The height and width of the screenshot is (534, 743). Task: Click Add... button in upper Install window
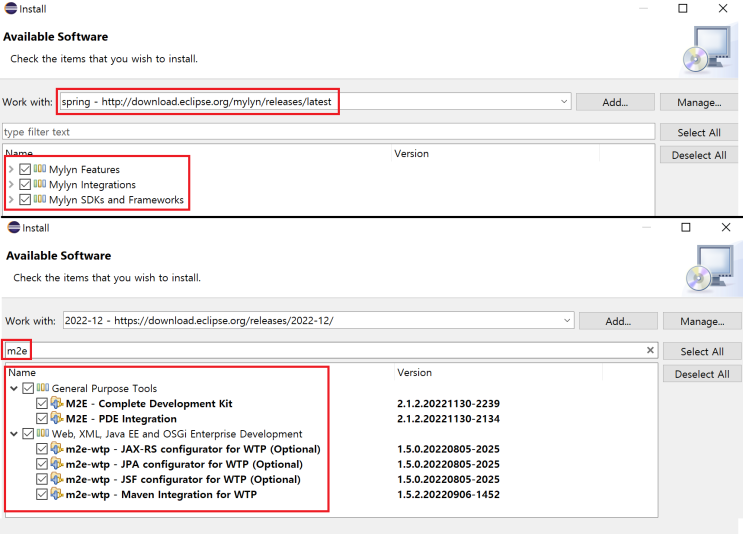coord(615,102)
